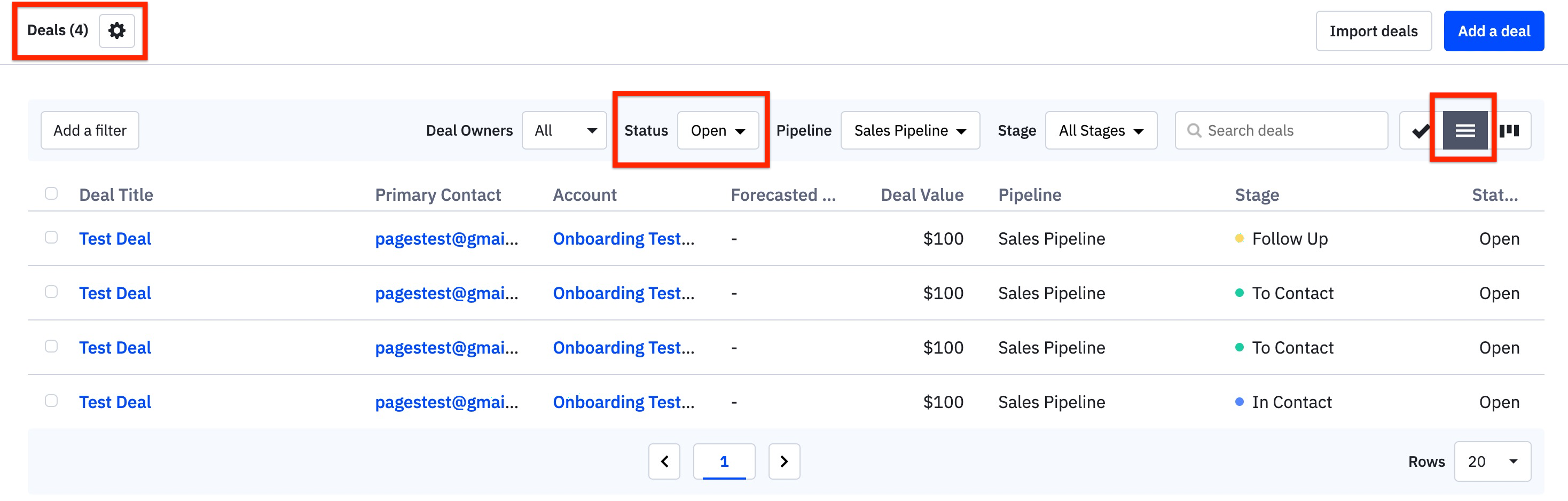Click the Stage column header
This screenshot has height=501, width=1568.
click(x=1256, y=195)
